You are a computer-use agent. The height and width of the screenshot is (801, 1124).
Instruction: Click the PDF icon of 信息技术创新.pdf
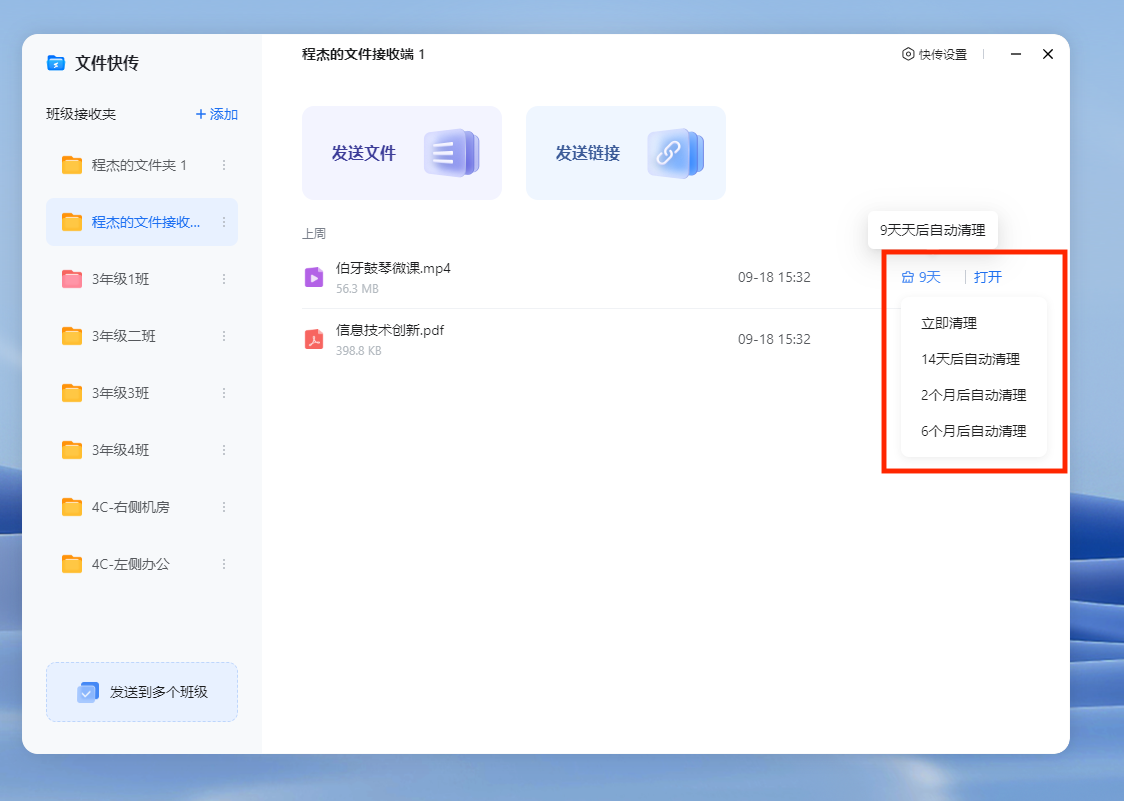314,338
